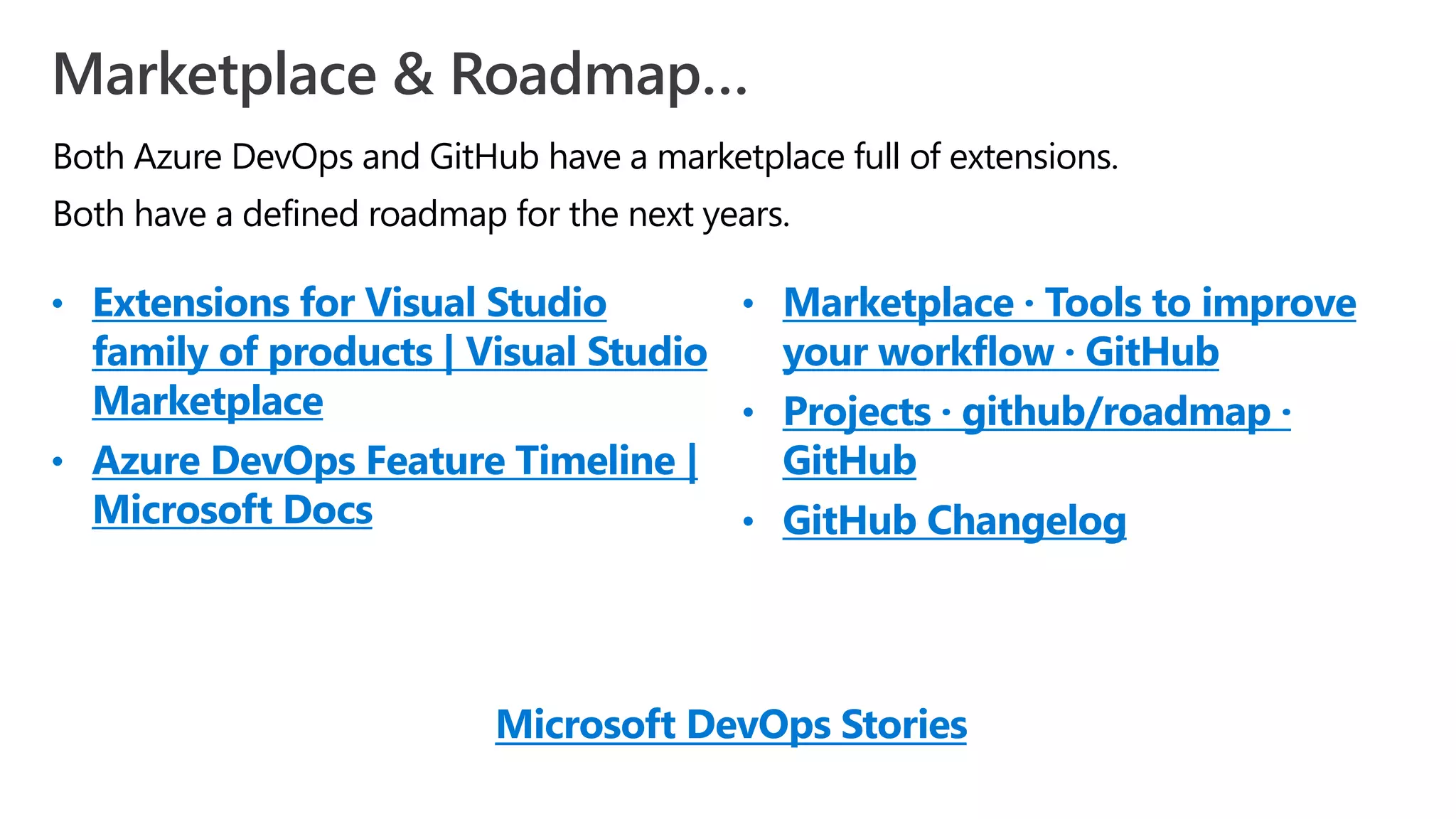Click the word 'Roadmap' in the title
The image size is (1456, 819).
pos(577,75)
